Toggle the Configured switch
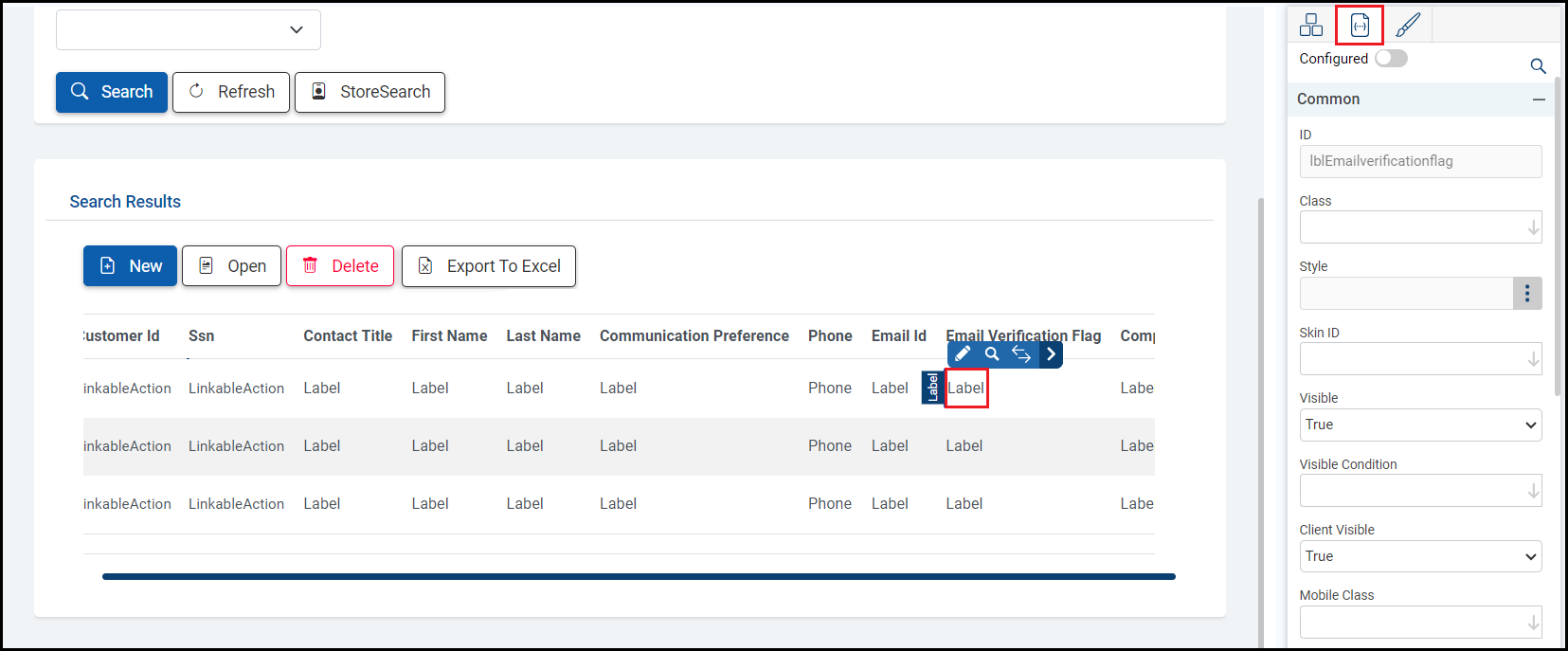Viewport: 1568px width, 651px height. (x=1391, y=59)
